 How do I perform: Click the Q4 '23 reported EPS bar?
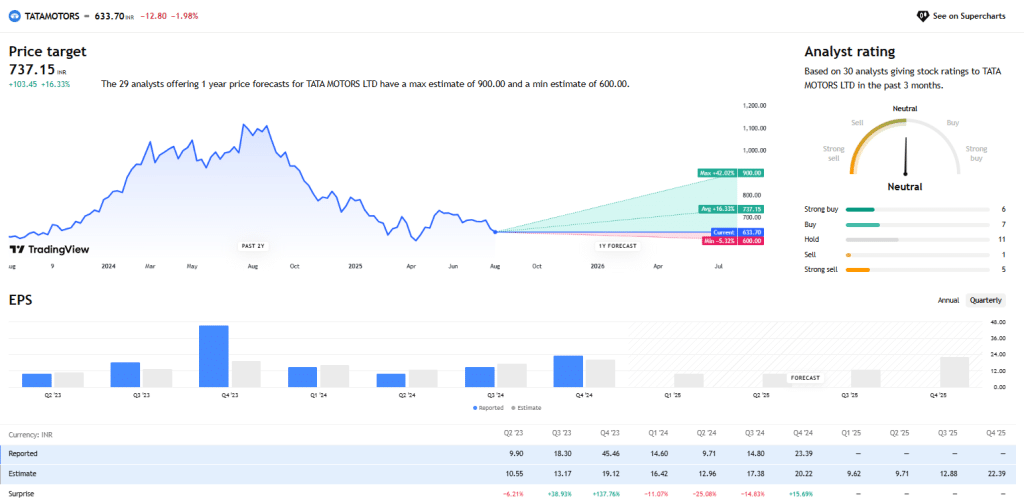(214, 356)
